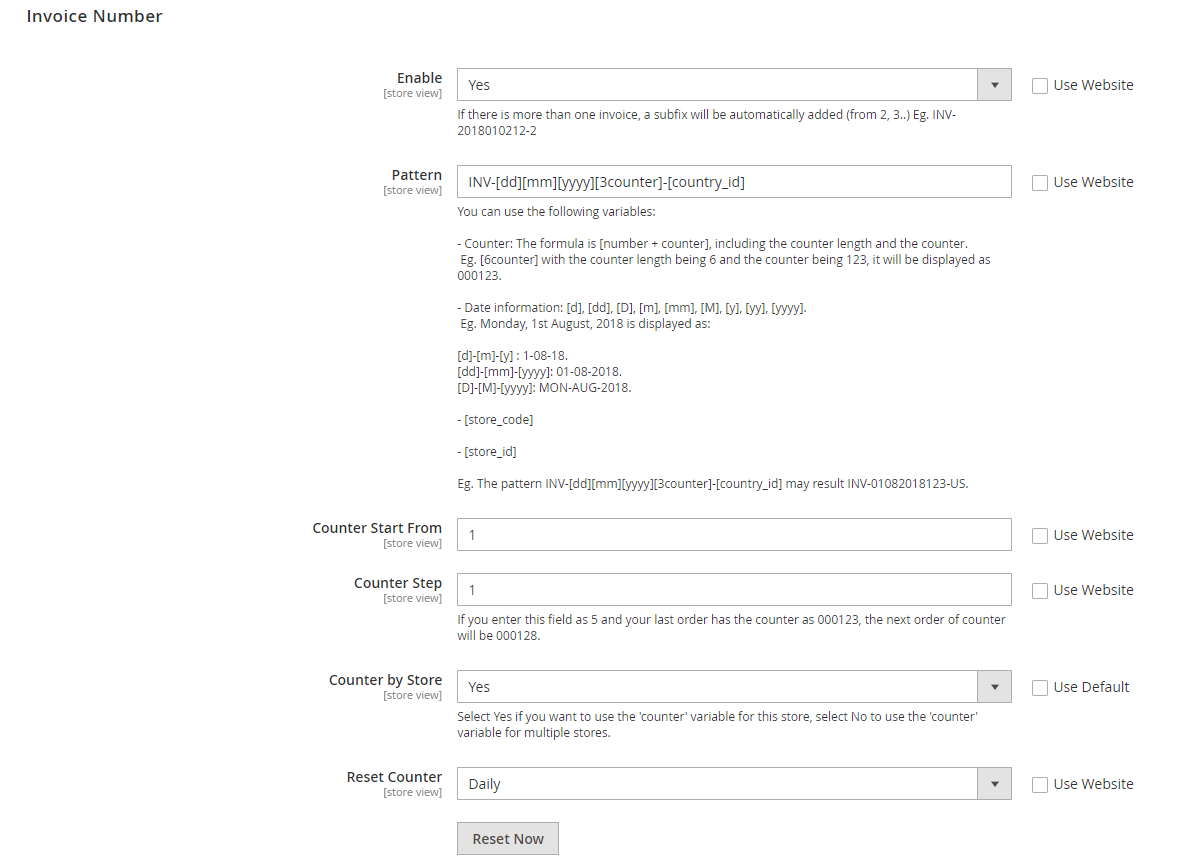1185x865 pixels.
Task: Open the Enable dropdown
Action: pyautogui.click(x=717, y=85)
